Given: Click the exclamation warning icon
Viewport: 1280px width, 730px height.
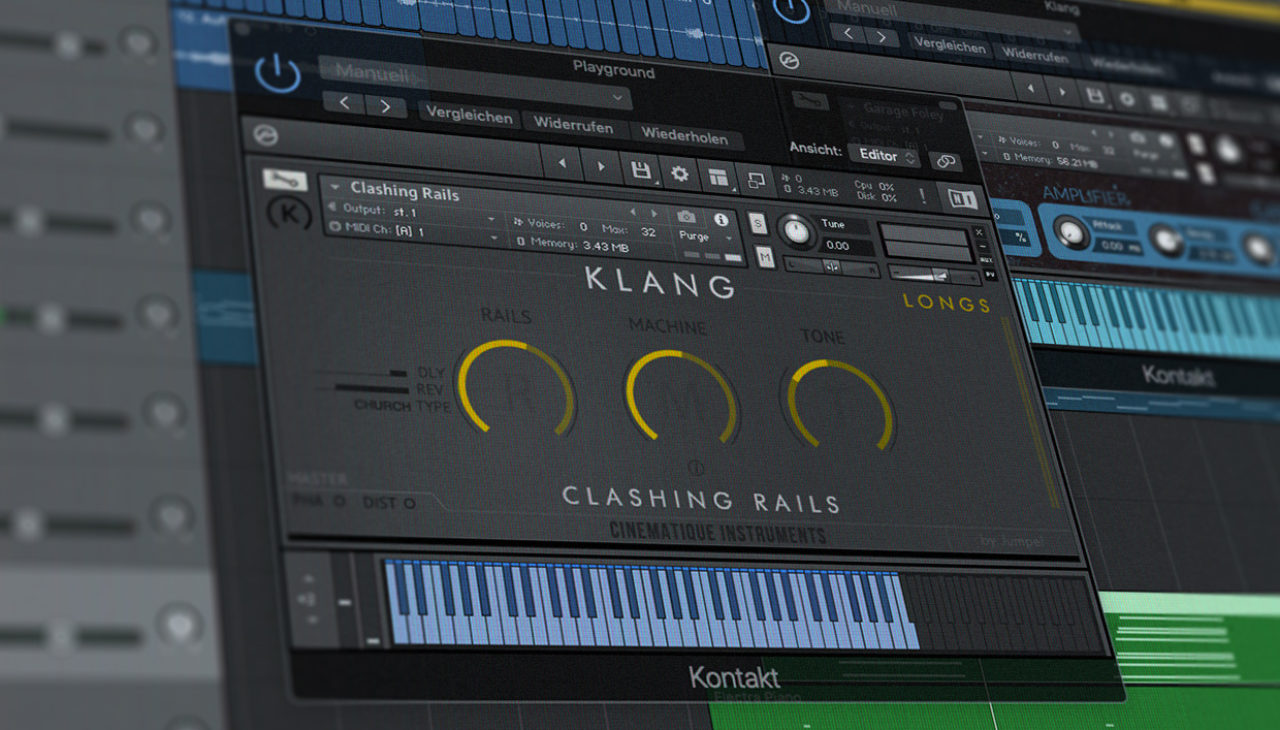Looking at the screenshot, I should 922,195.
